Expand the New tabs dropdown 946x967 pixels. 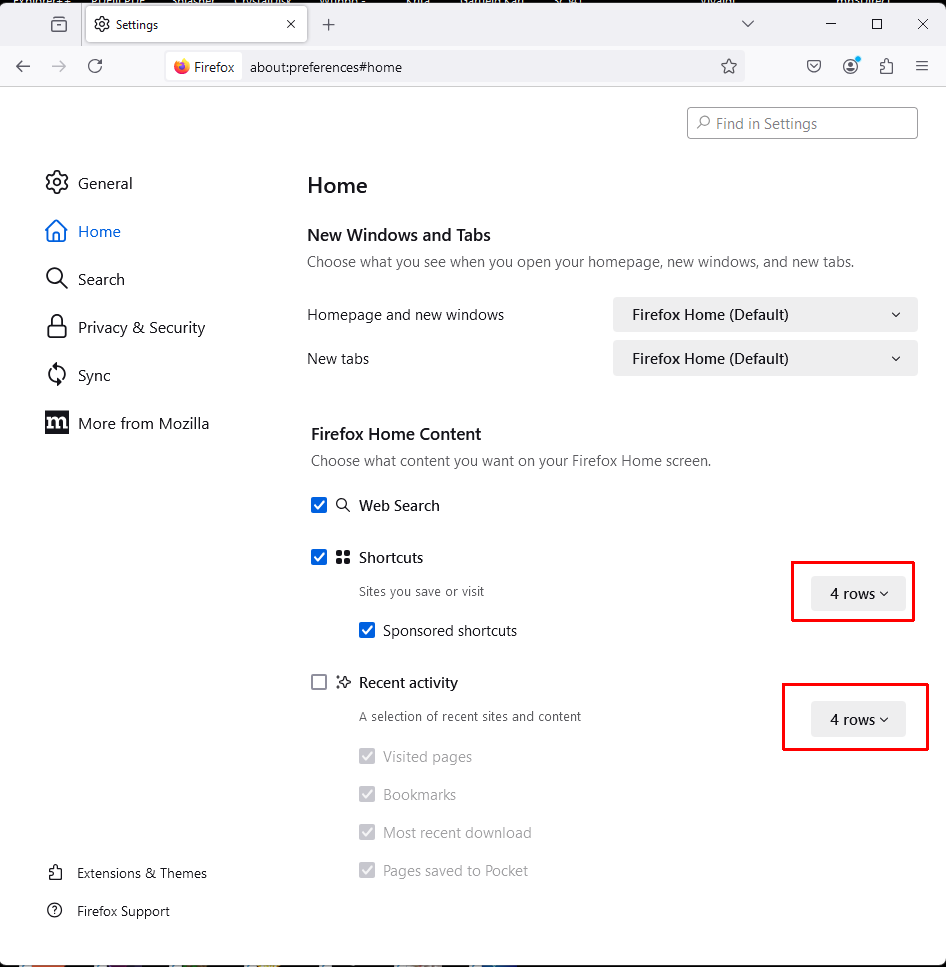(x=765, y=358)
